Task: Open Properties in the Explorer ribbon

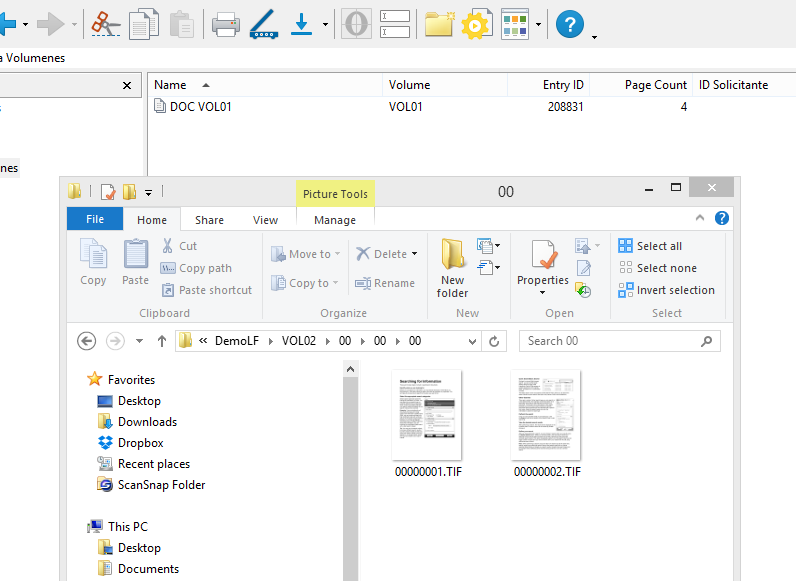Action: click(x=543, y=265)
